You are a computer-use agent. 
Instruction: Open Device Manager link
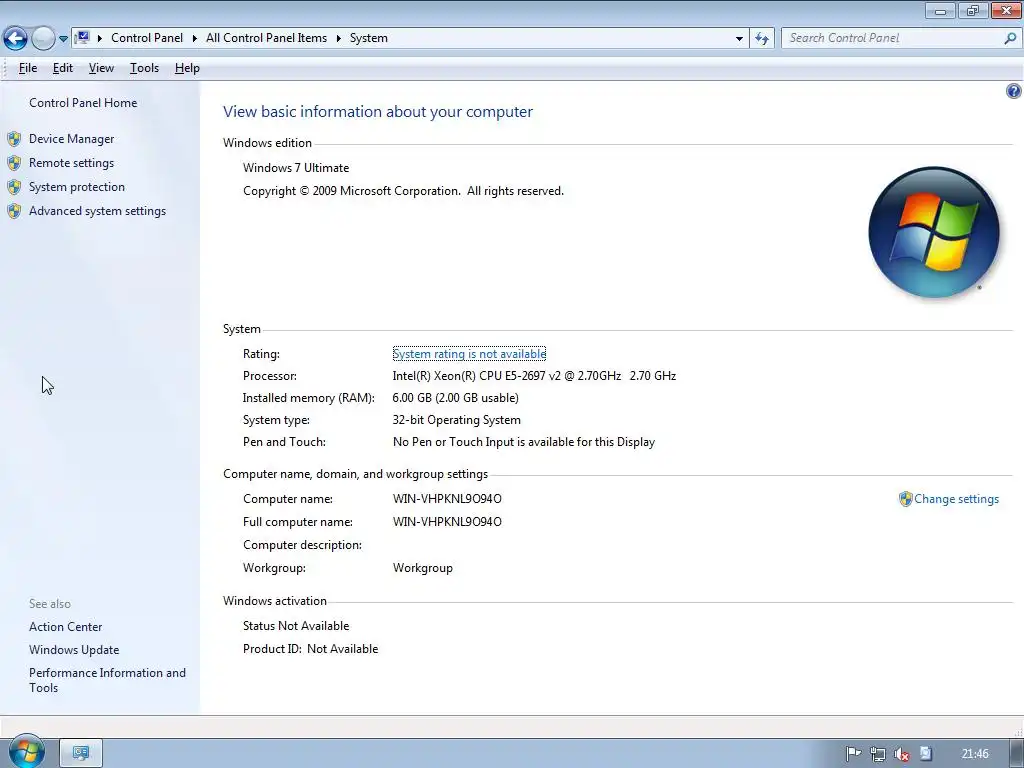pyautogui.click(x=71, y=138)
